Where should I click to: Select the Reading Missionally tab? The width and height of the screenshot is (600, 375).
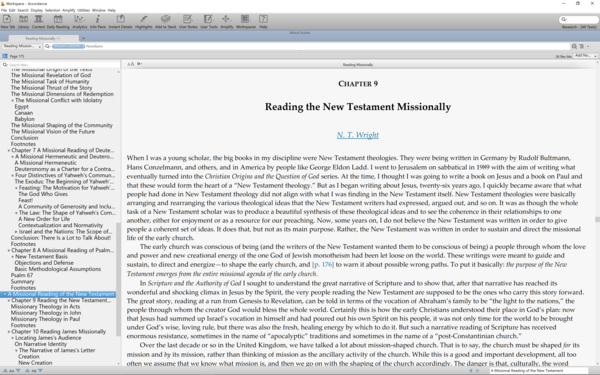click(43, 38)
